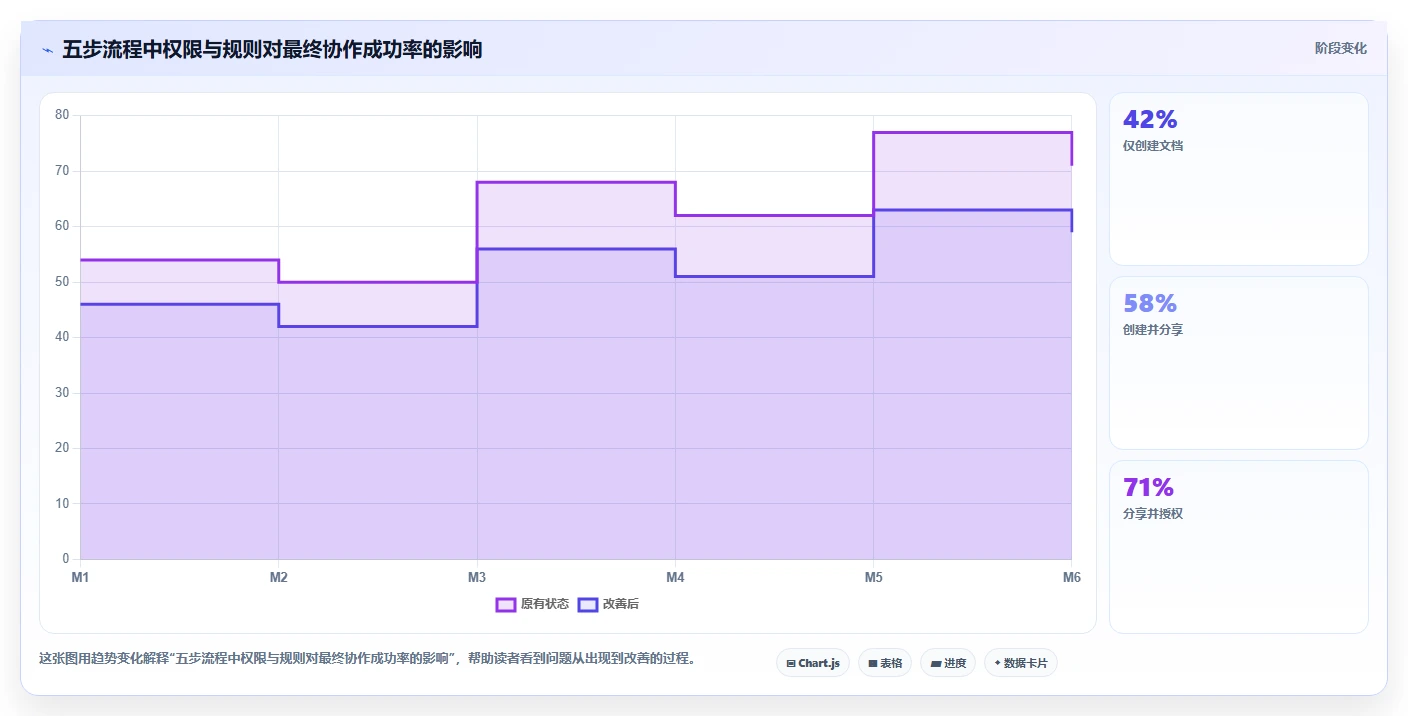Screen dimensions: 1408x716
Task: Click the M3 x-axis label
Action: click(477, 577)
